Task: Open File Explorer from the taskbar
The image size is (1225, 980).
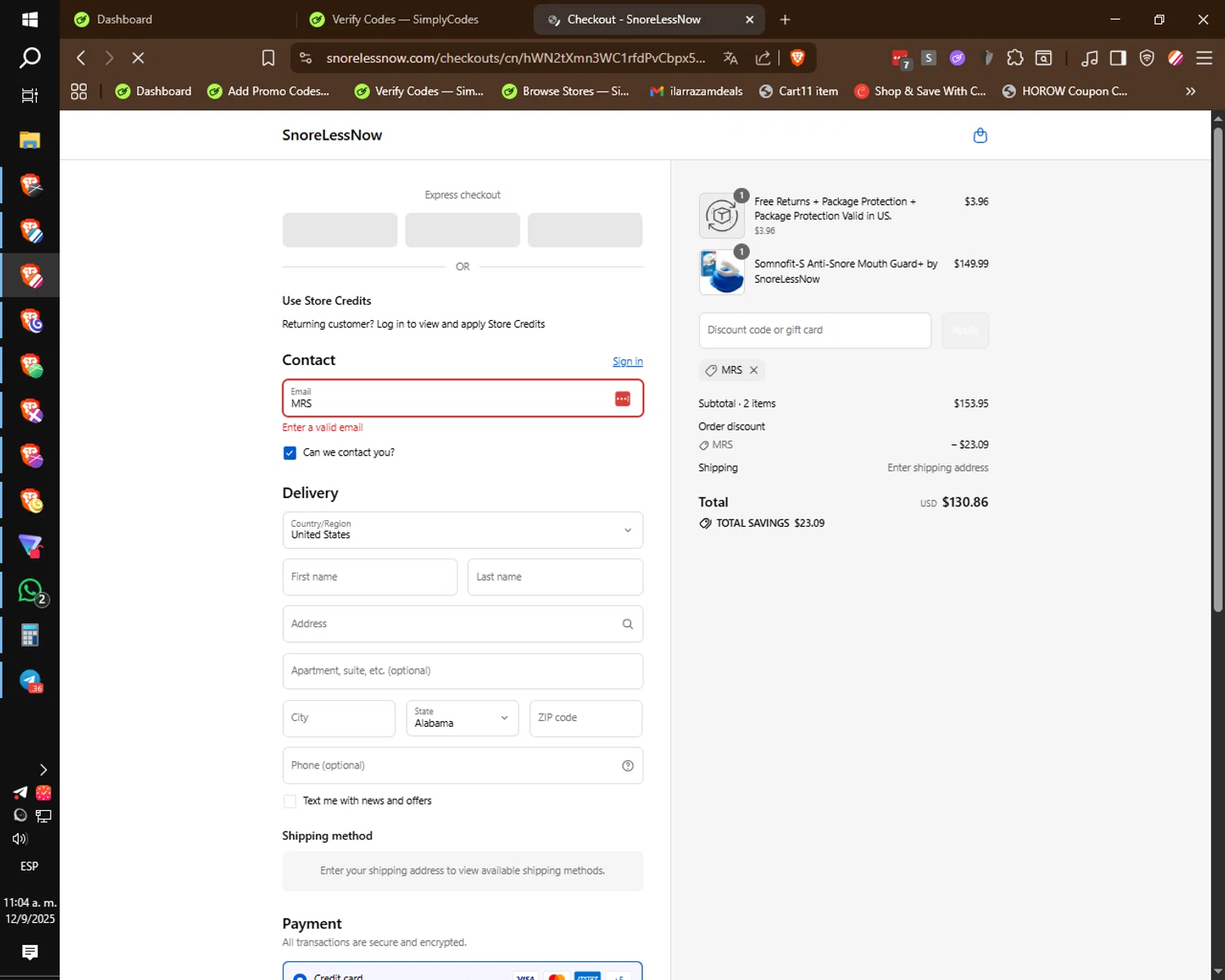Action: pyautogui.click(x=30, y=140)
